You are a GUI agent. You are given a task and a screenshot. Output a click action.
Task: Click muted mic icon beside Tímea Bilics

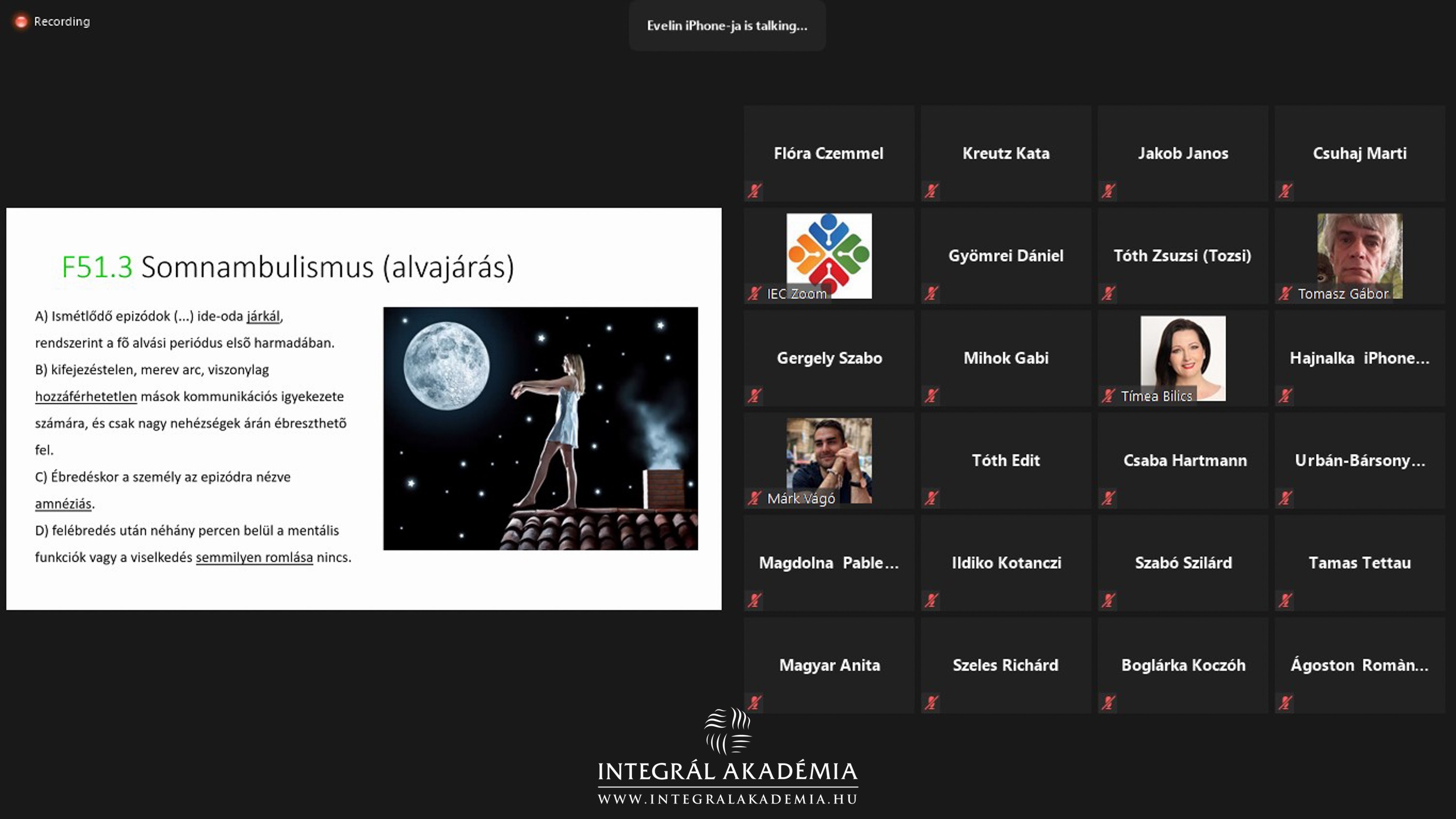pos(1109,396)
